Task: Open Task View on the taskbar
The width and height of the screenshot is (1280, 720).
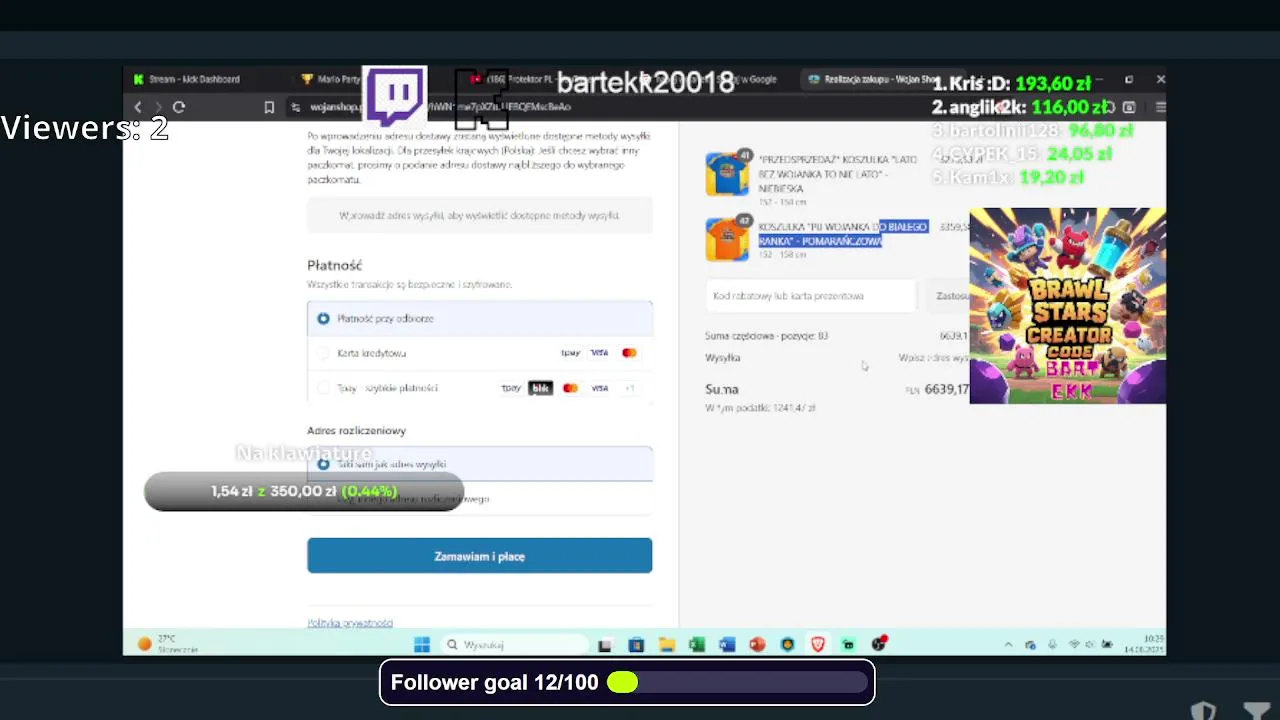Action: click(x=605, y=645)
